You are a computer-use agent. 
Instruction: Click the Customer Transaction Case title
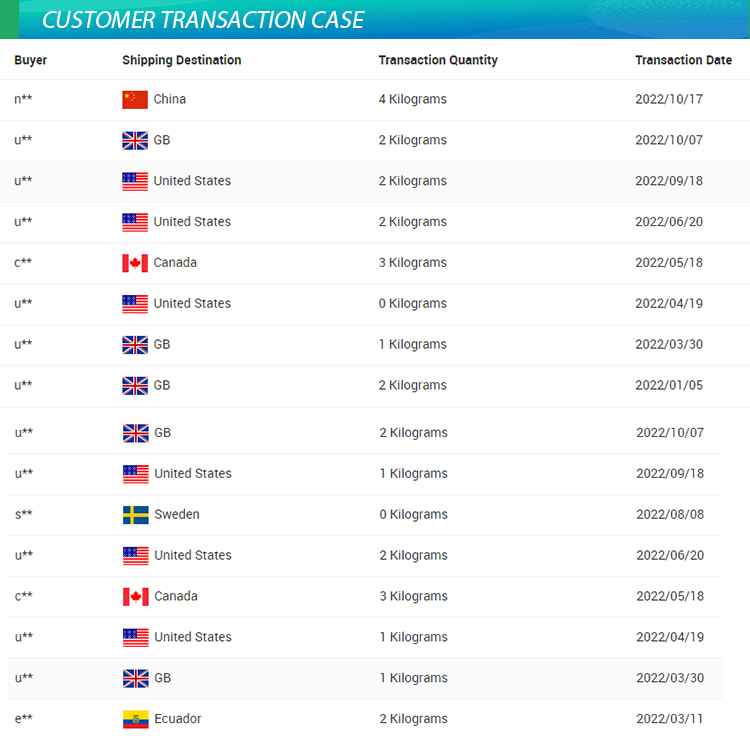[x=203, y=20]
